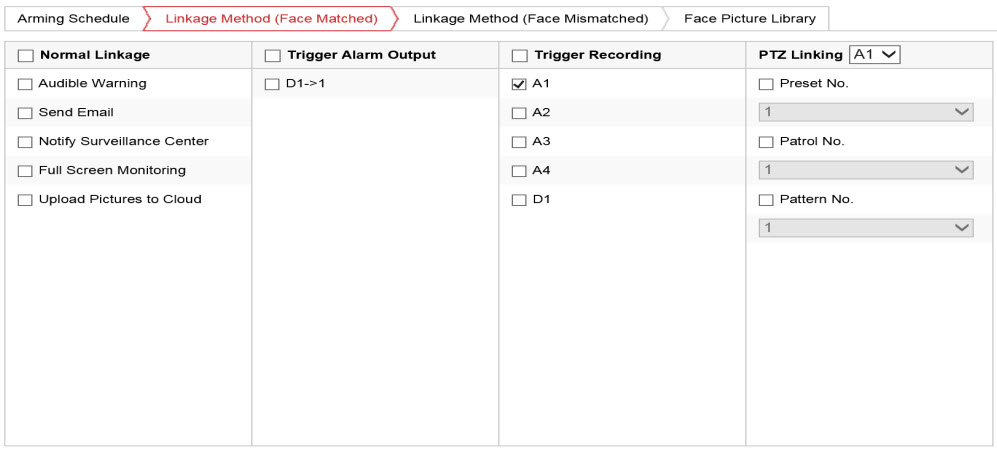Uncheck A1 under Trigger Recording
The height and width of the screenshot is (451, 997).
tap(519, 85)
